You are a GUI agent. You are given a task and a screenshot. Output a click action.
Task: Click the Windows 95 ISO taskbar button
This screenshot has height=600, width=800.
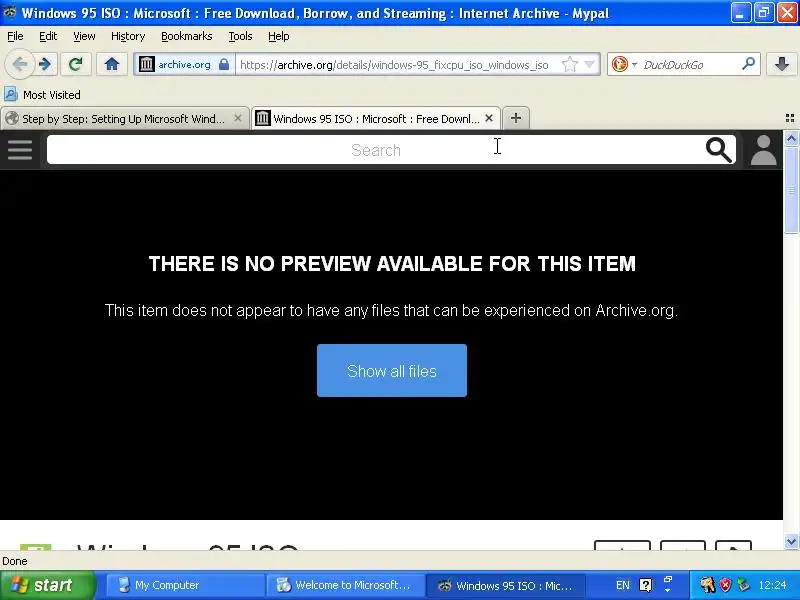(505, 585)
